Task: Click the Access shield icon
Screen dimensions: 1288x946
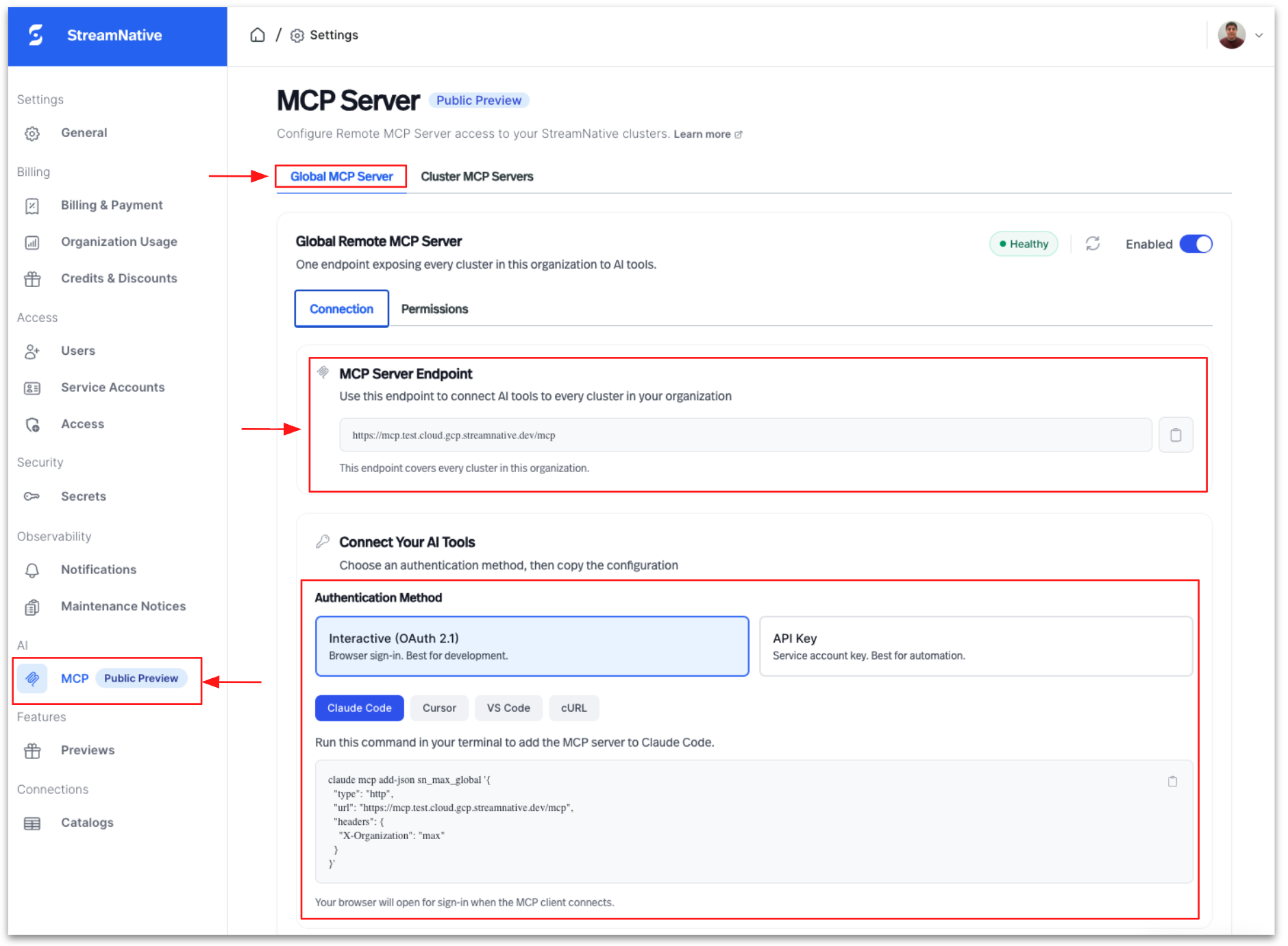Action: (32, 425)
